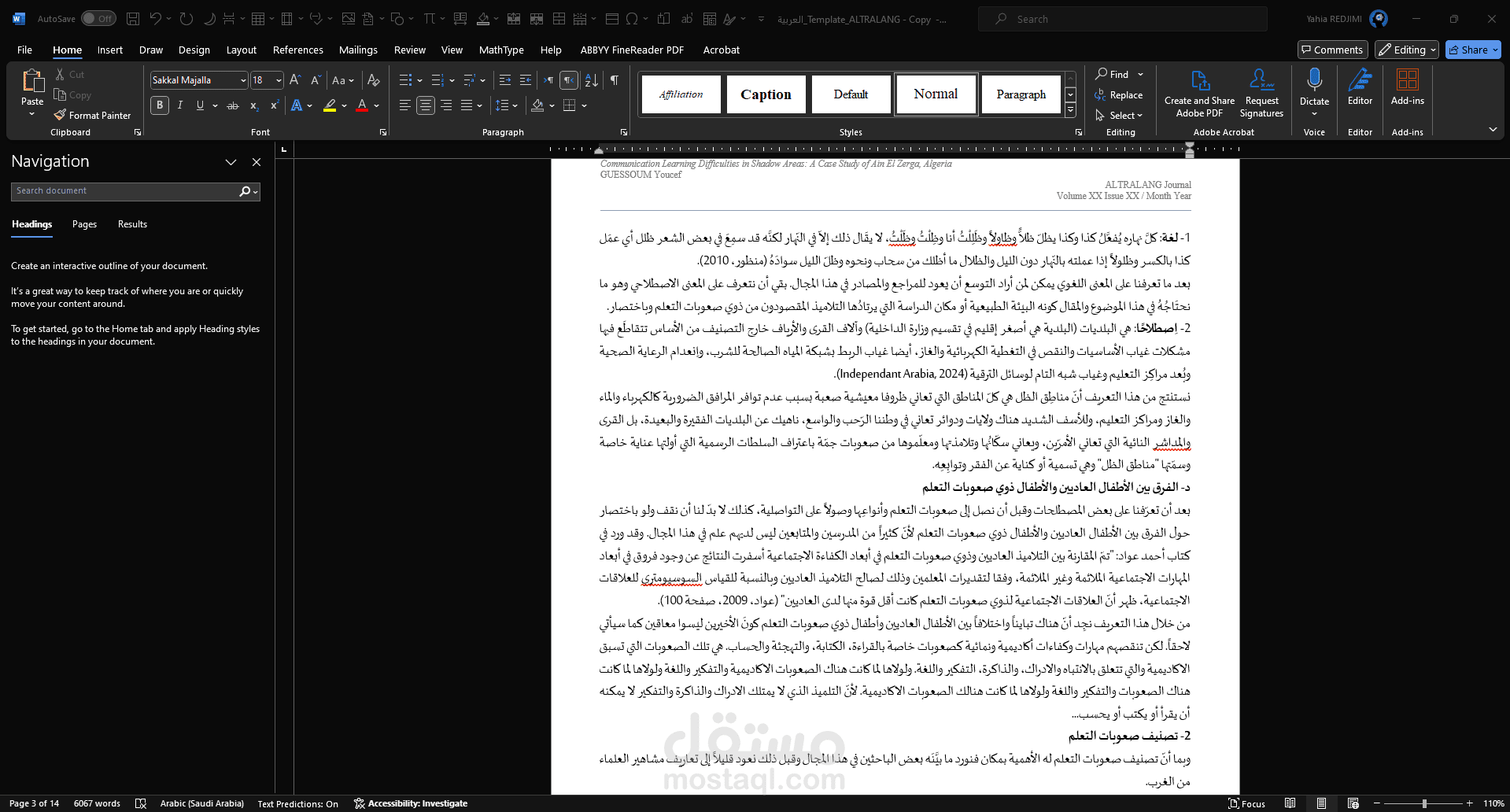
Task: Expand the Styles gallery
Action: [x=1070, y=111]
